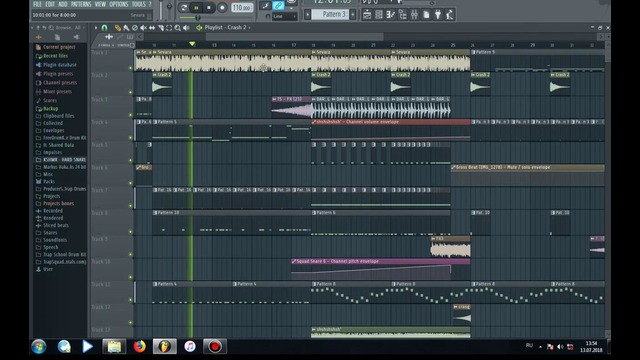Mute Track 4 using its green dot

[x=131, y=138]
